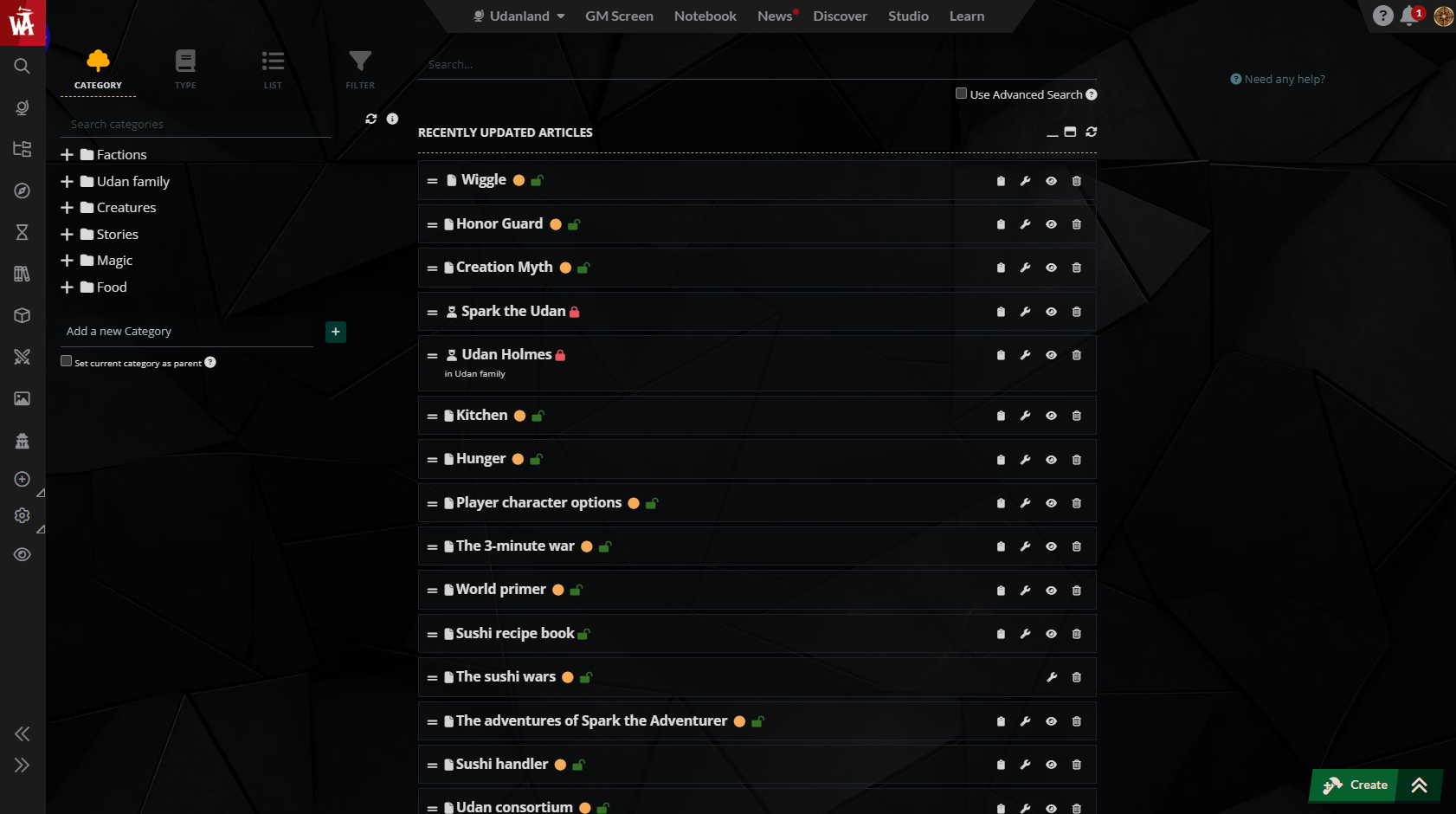The image size is (1456, 814).
Task: Check Set current category as parent
Action: 67,361
